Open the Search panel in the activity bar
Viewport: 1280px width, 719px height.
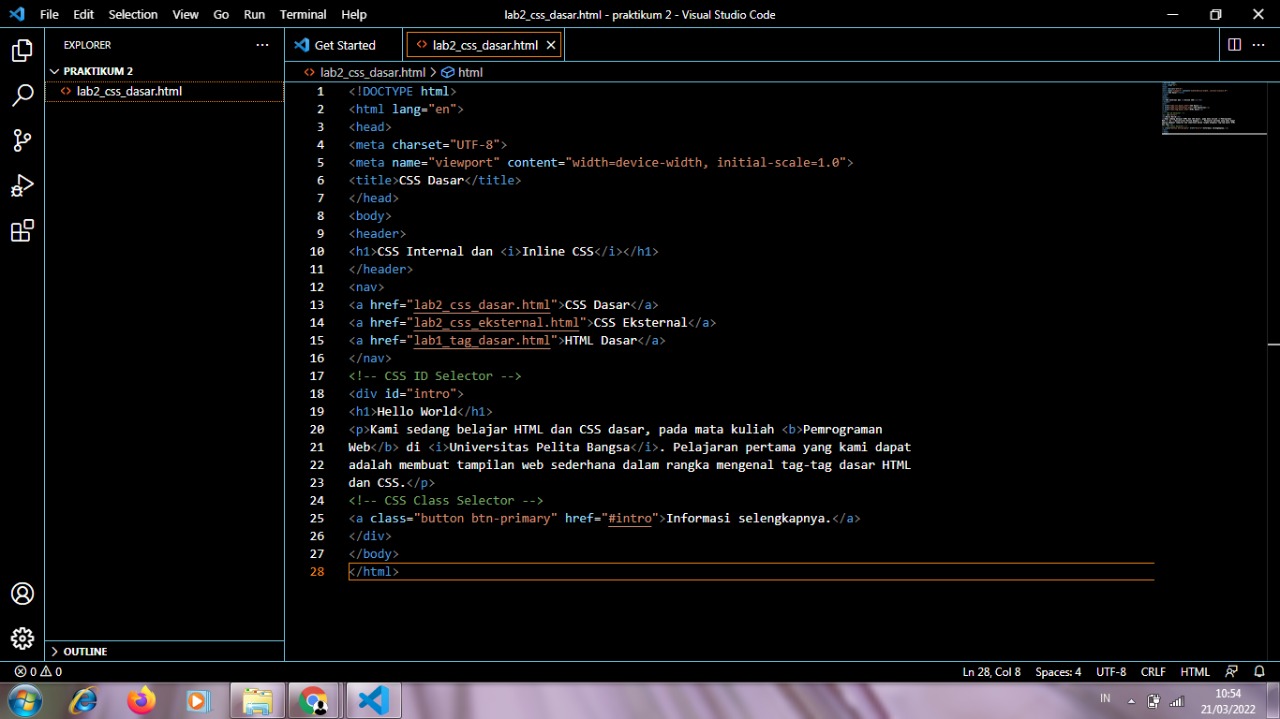(x=22, y=96)
